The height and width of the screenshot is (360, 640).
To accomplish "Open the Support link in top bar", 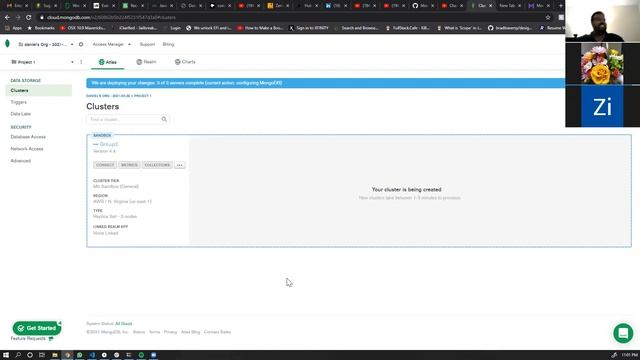I will 147,44.
